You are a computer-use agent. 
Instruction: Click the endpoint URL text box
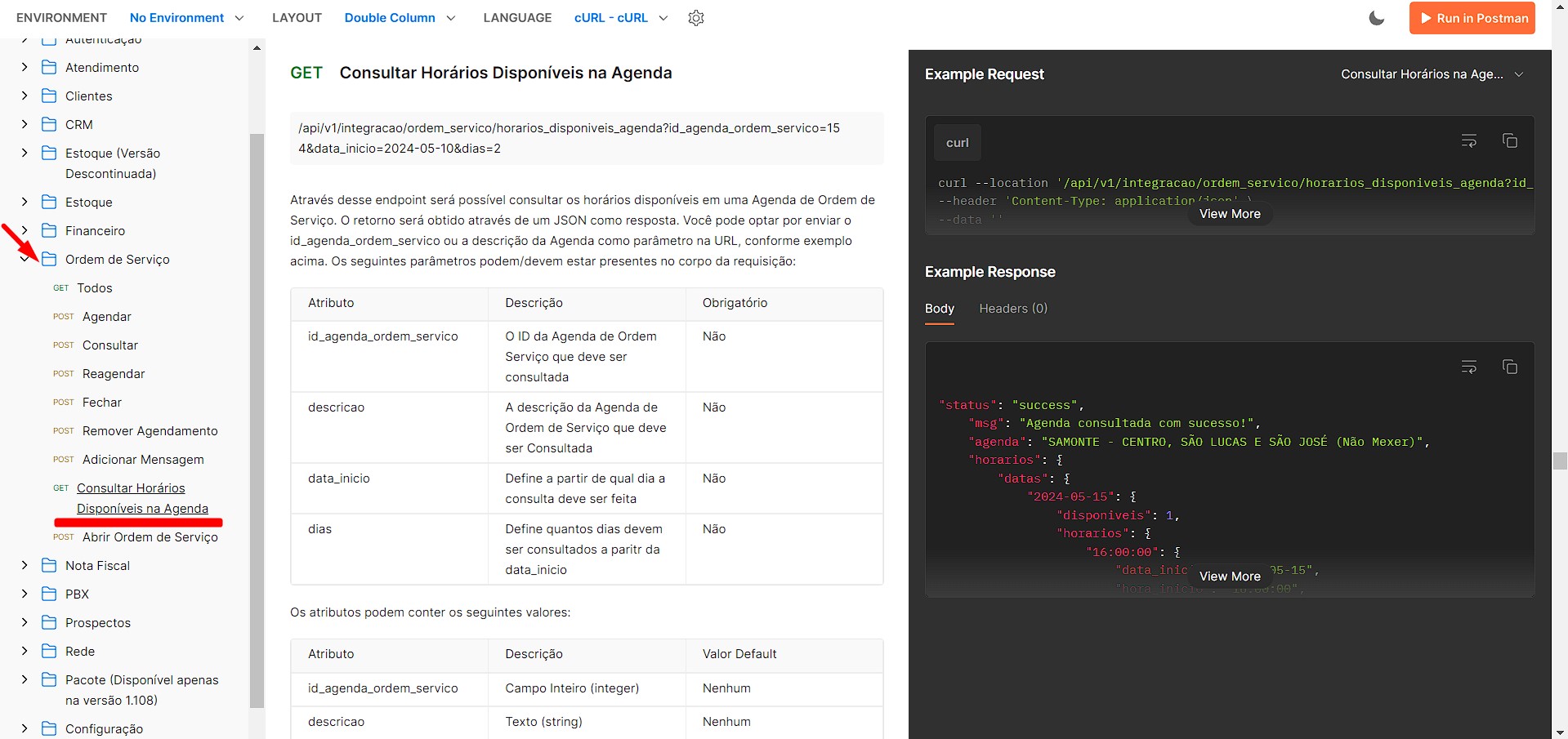[587, 138]
